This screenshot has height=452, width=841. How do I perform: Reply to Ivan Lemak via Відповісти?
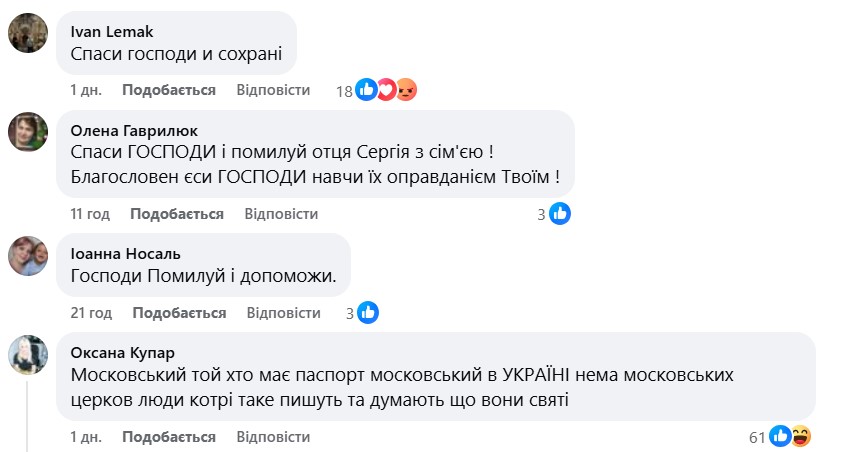pos(273,90)
